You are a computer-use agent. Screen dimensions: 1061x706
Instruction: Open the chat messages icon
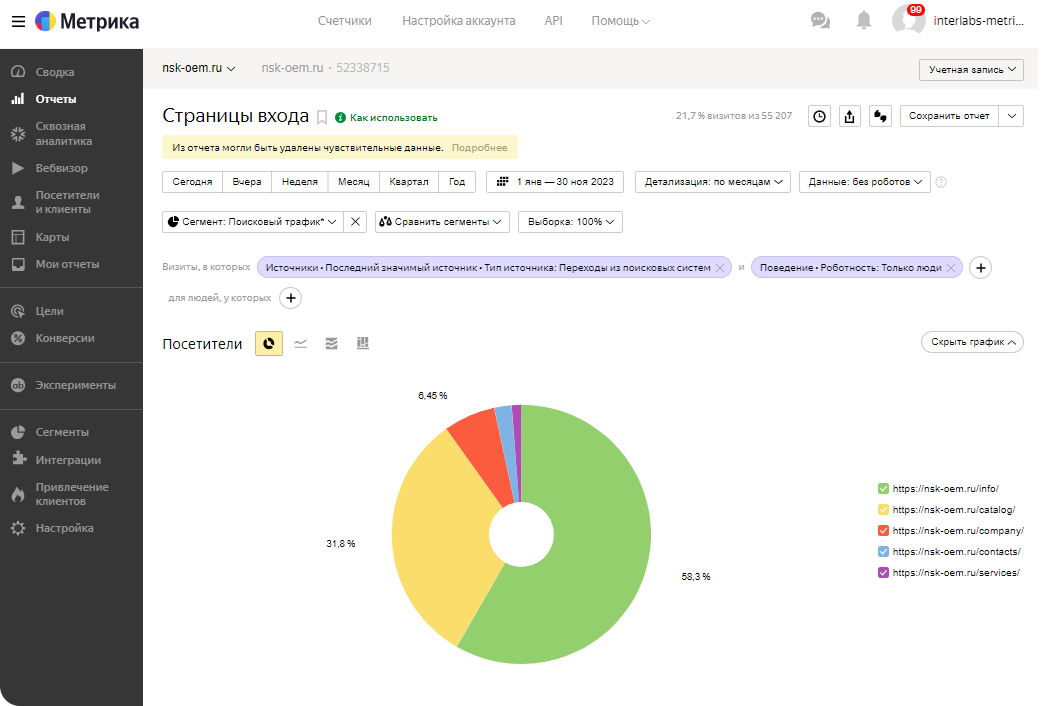tap(820, 20)
